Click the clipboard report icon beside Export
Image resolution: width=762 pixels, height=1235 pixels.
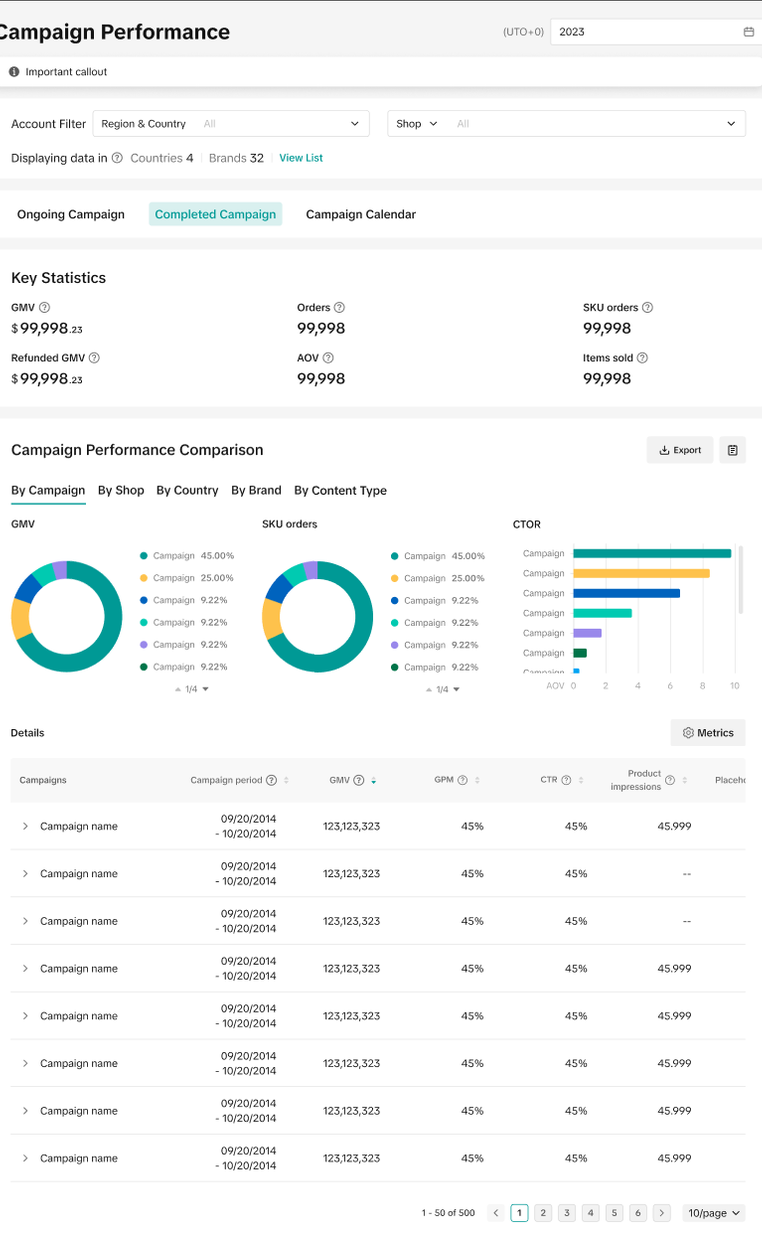tap(732, 450)
